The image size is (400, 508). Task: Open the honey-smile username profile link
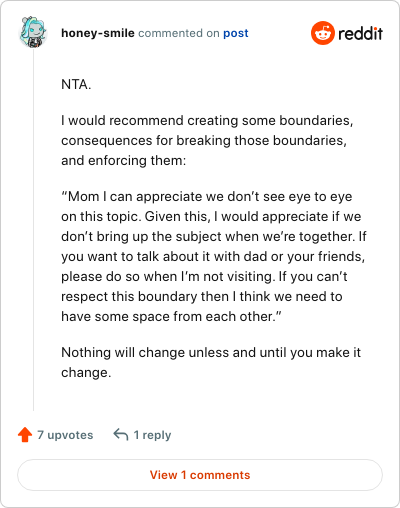(x=98, y=33)
